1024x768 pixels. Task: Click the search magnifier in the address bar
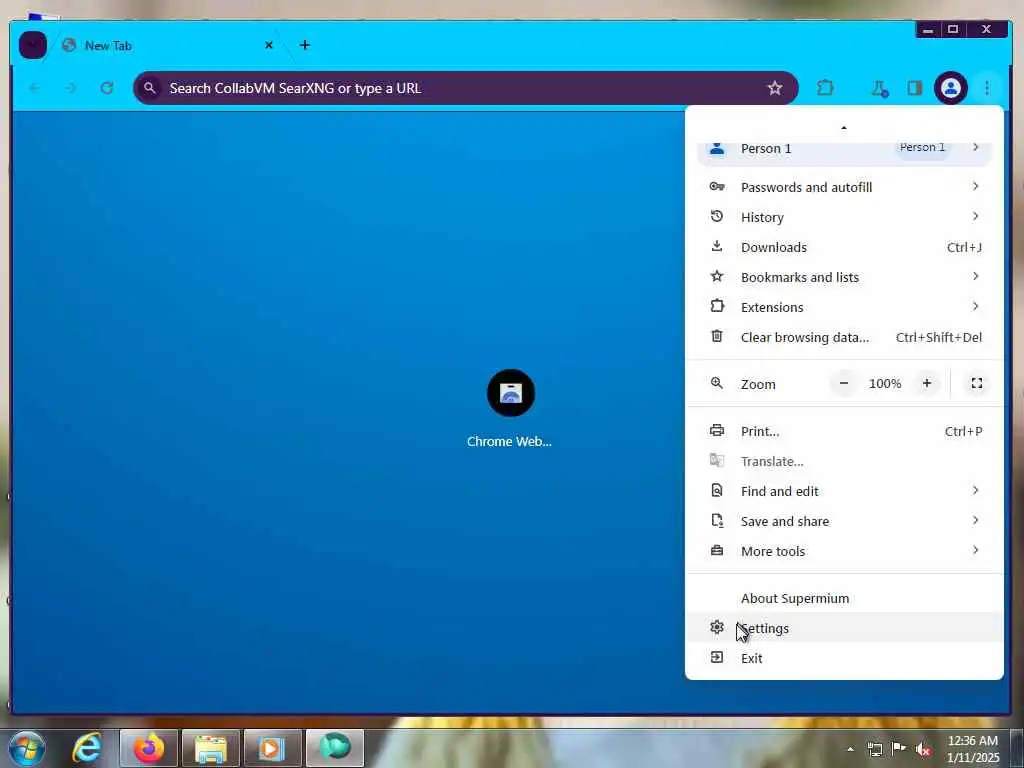pyautogui.click(x=150, y=88)
